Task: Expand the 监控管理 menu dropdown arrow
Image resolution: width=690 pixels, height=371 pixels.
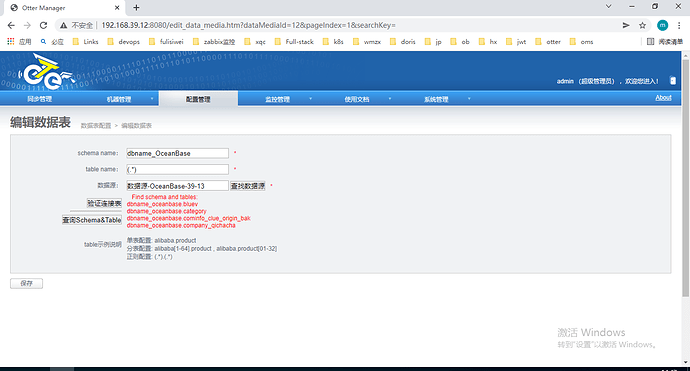Action: point(310,99)
